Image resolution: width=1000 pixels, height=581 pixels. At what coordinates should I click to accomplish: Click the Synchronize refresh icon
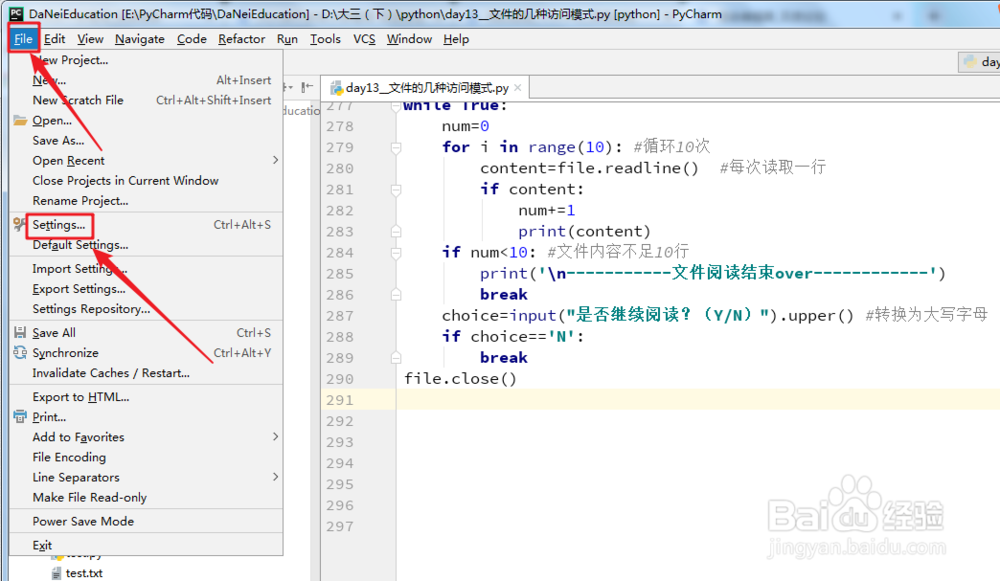(x=20, y=353)
